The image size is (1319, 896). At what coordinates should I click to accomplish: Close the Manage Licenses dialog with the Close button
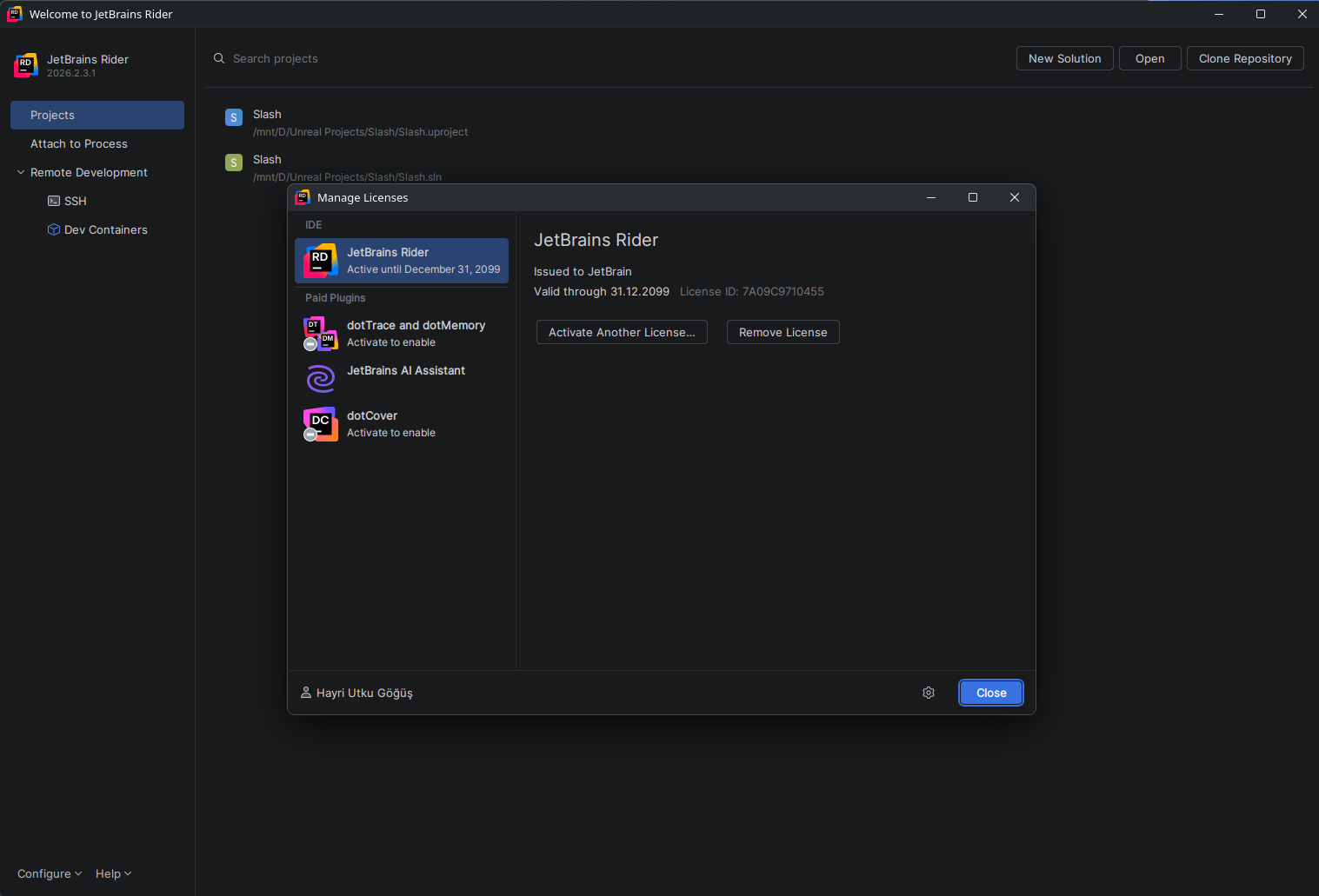click(x=991, y=693)
